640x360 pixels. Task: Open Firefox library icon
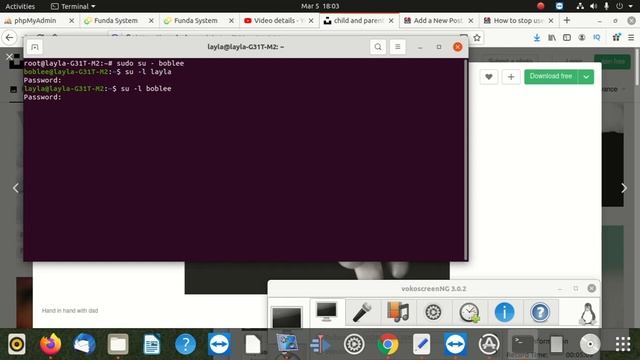coord(552,38)
